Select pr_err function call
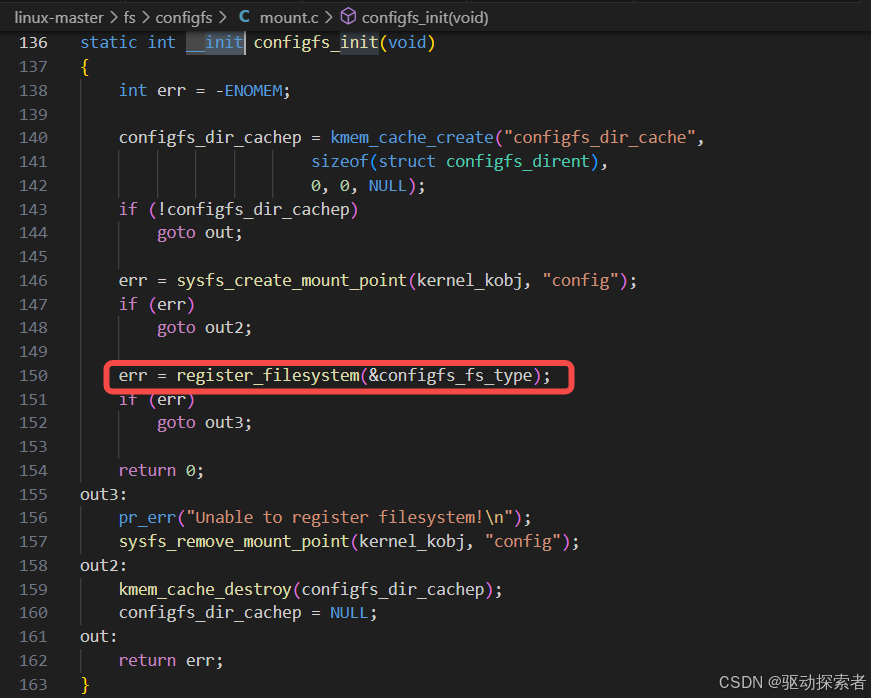Viewport: 871px width, 698px height. (147, 518)
